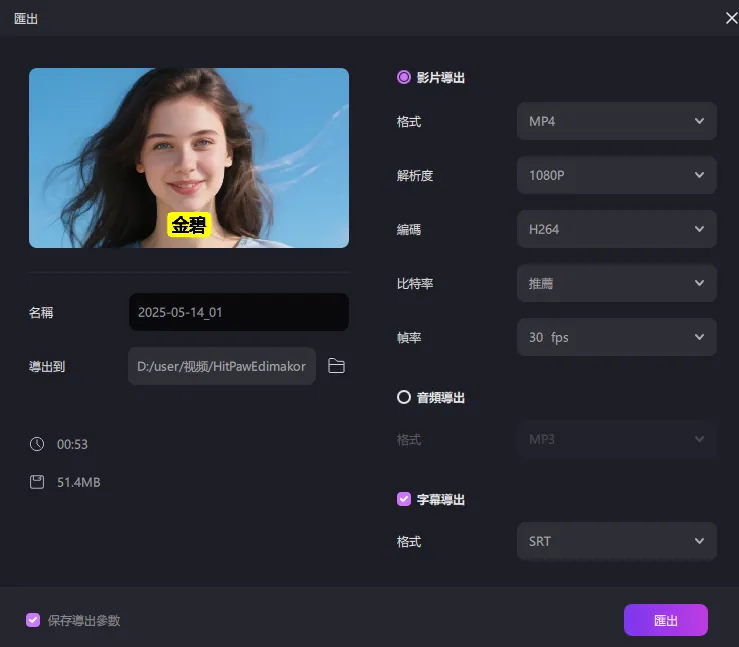The height and width of the screenshot is (647, 739).
Task: Click the clock duration icon
Action: pyautogui.click(x=37, y=444)
